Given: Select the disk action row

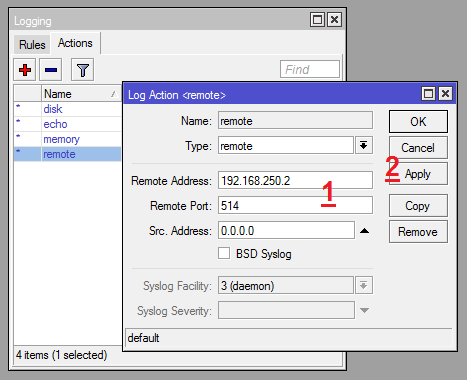Looking at the screenshot, I should coord(67,109).
